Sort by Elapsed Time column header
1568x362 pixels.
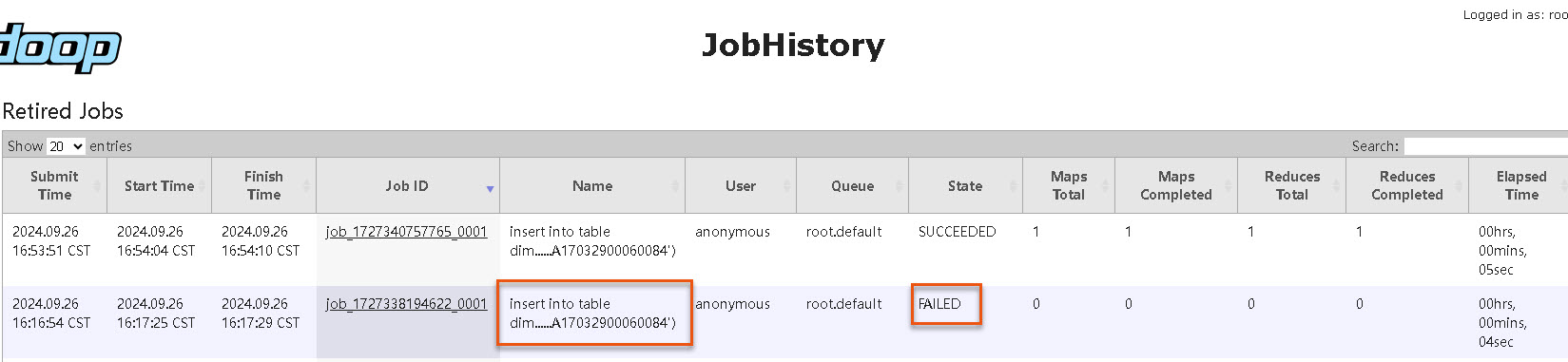(x=1520, y=186)
